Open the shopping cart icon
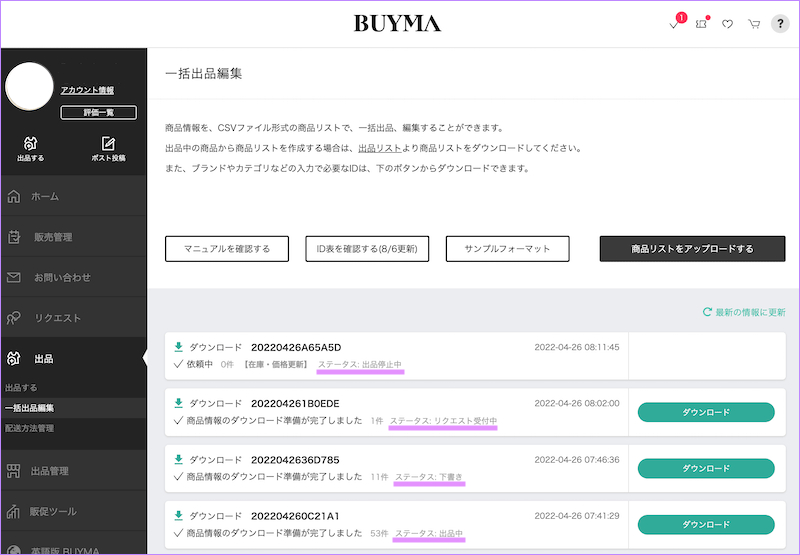800x555 pixels. [754, 24]
